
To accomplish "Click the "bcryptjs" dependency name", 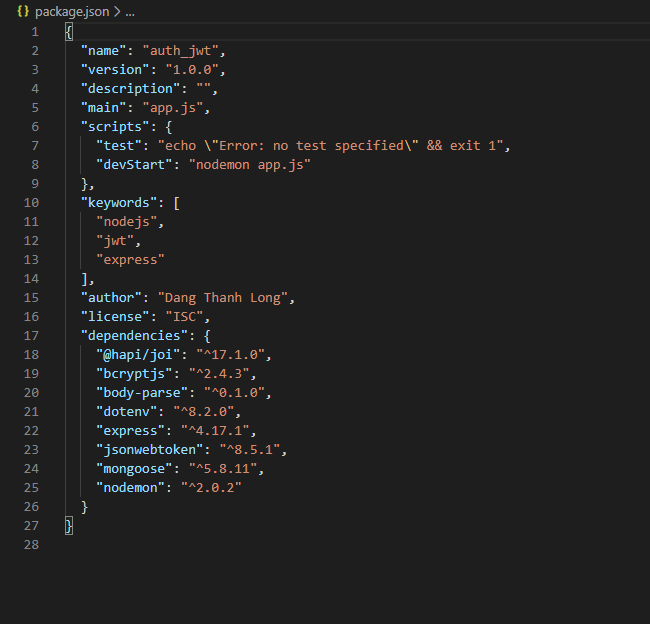I will (134, 374).
